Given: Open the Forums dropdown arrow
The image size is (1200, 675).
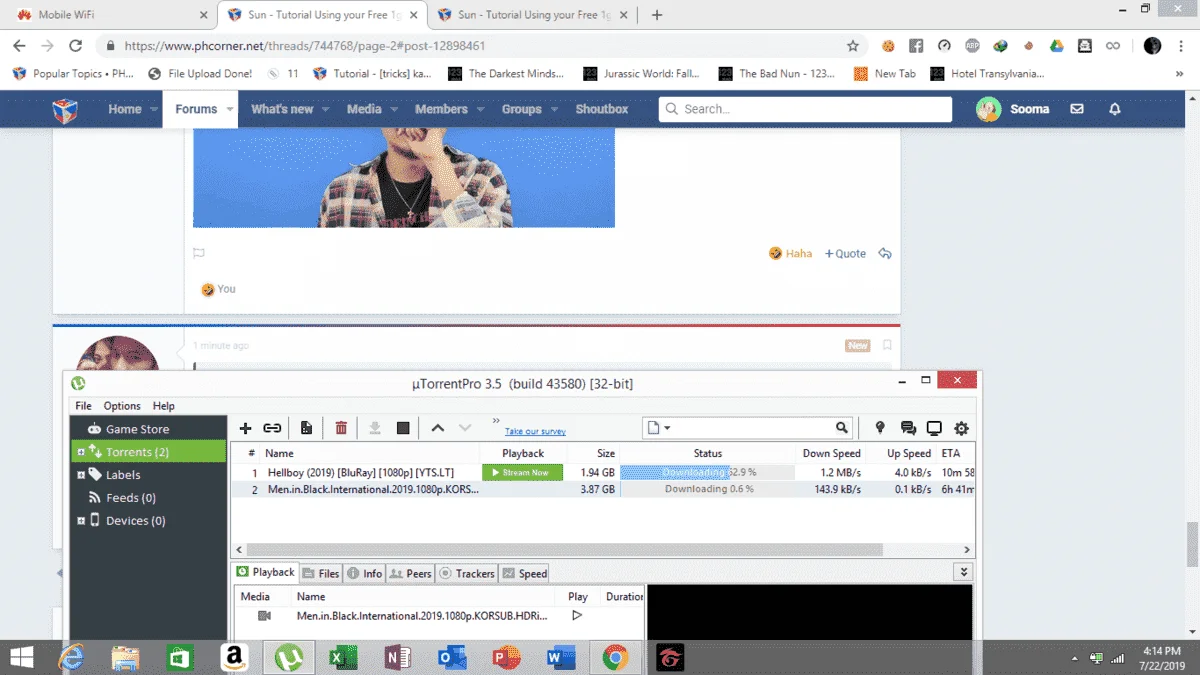Looking at the screenshot, I should (230, 109).
